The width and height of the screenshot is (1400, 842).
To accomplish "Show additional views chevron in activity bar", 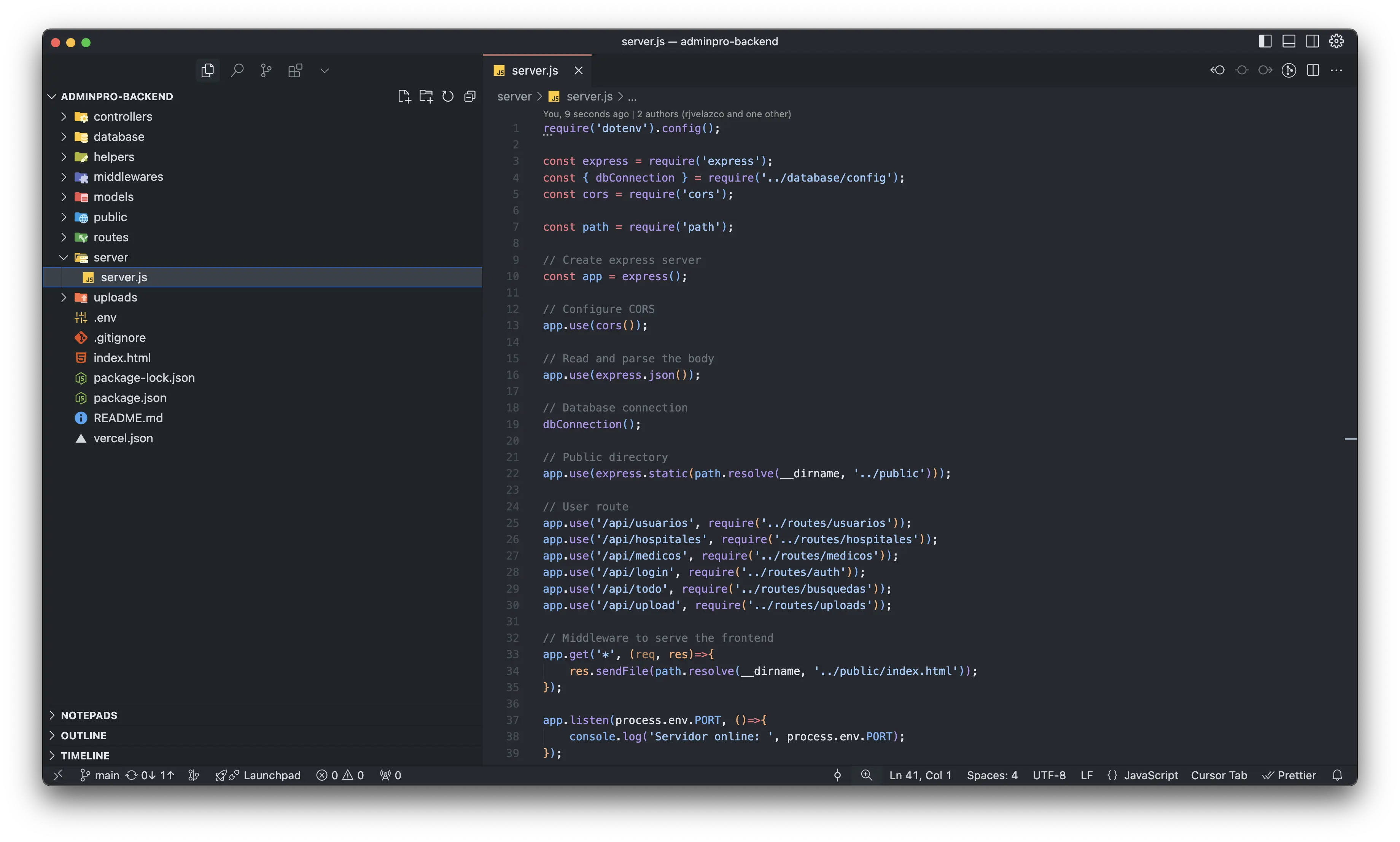I will pos(325,71).
